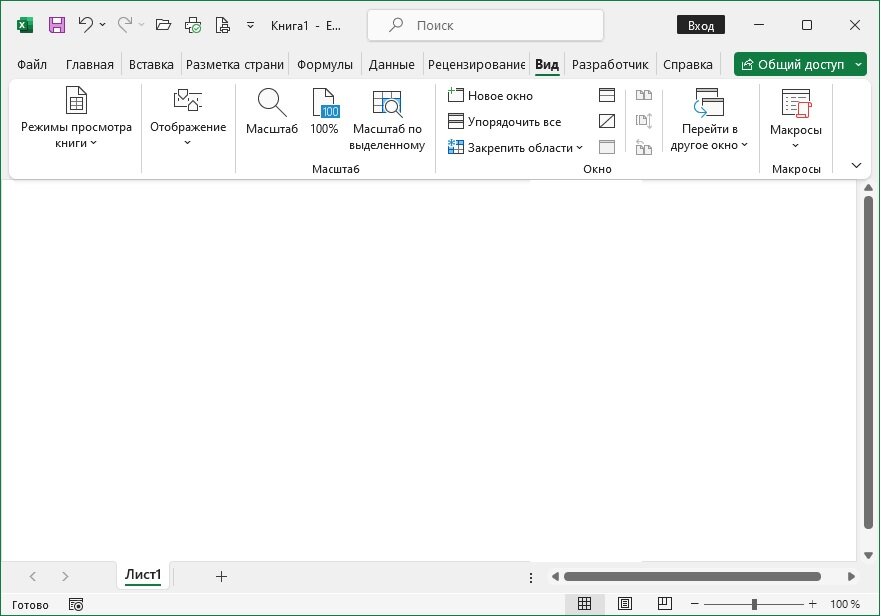Click the Excel application logo icon
The height and width of the screenshot is (616, 881).
point(25,25)
